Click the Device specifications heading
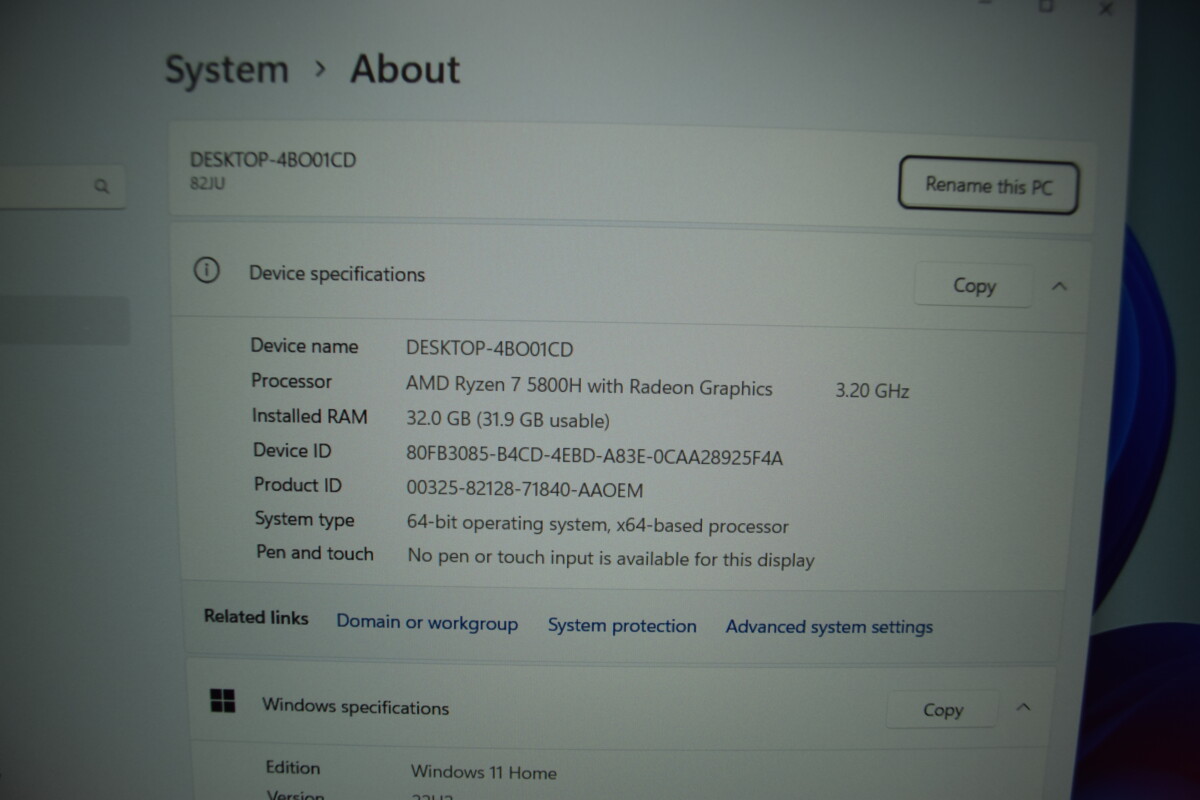Image resolution: width=1200 pixels, height=800 pixels. pos(337,274)
